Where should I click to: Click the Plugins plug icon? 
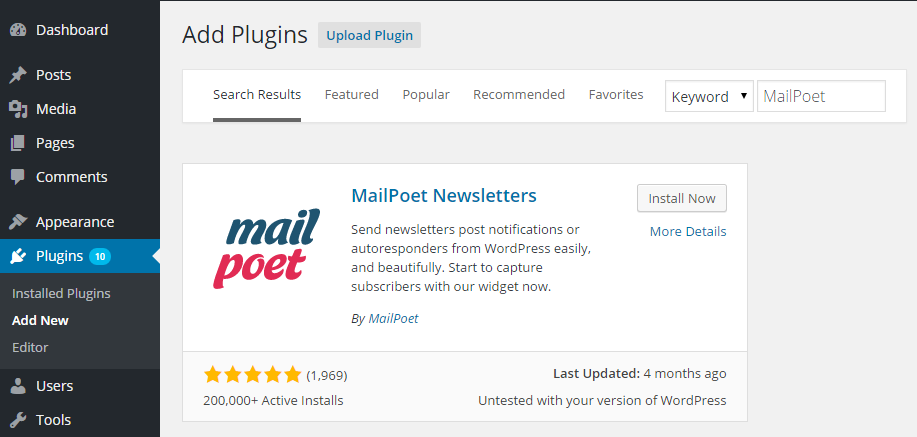pos(18,256)
